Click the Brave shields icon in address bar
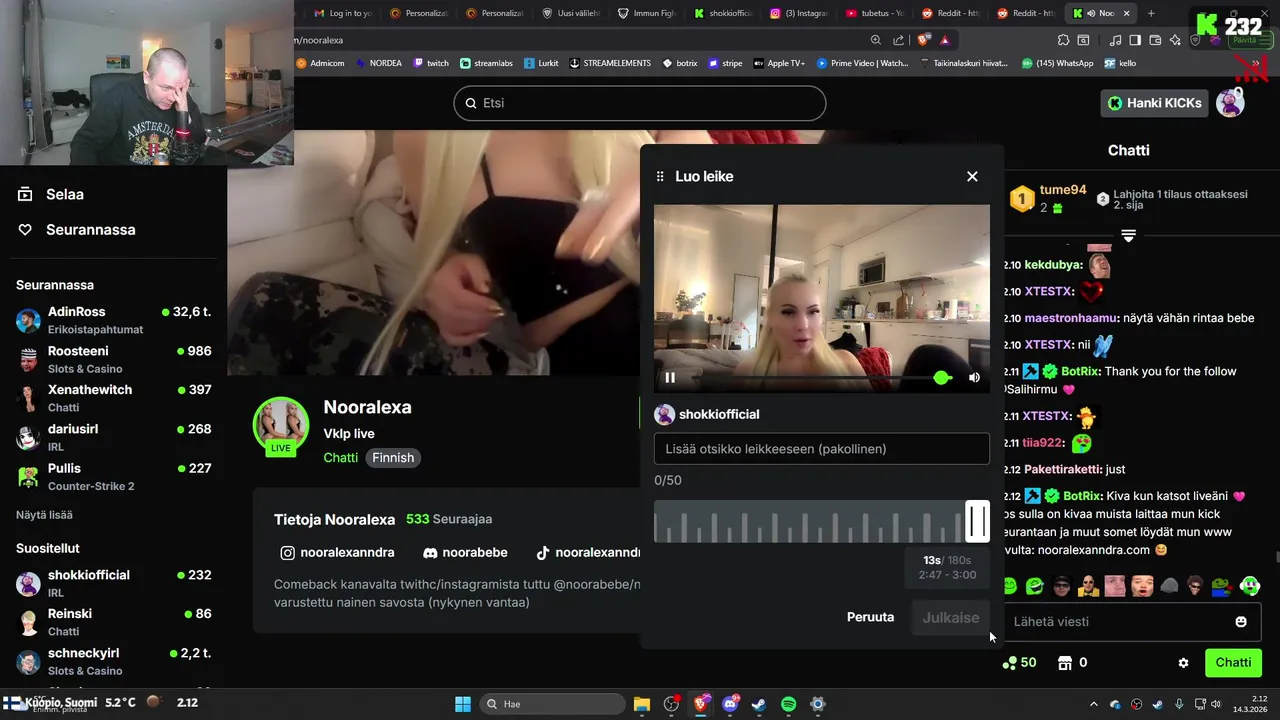Viewport: 1280px width, 720px height. [924, 40]
